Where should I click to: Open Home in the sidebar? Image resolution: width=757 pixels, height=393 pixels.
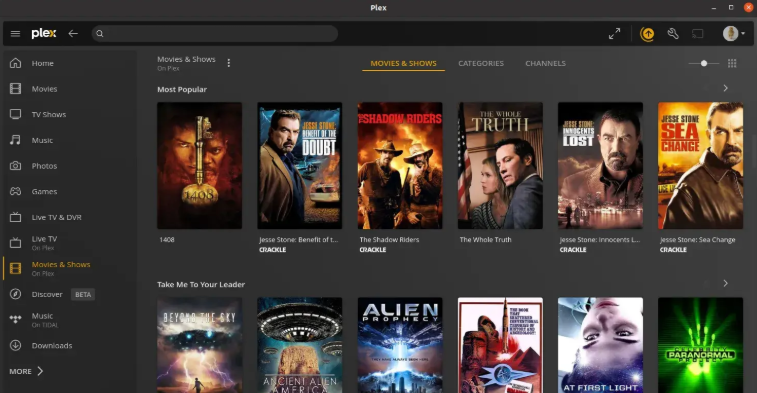(42, 63)
